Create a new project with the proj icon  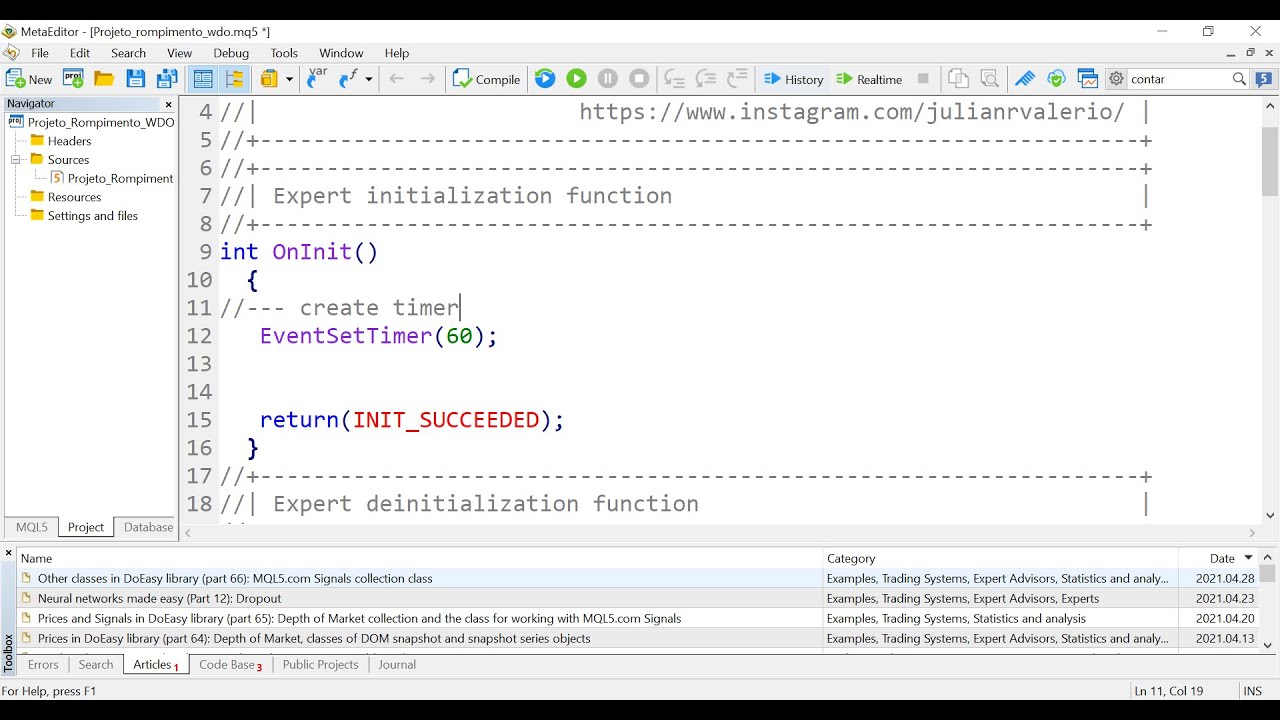click(x=73, y=79)
